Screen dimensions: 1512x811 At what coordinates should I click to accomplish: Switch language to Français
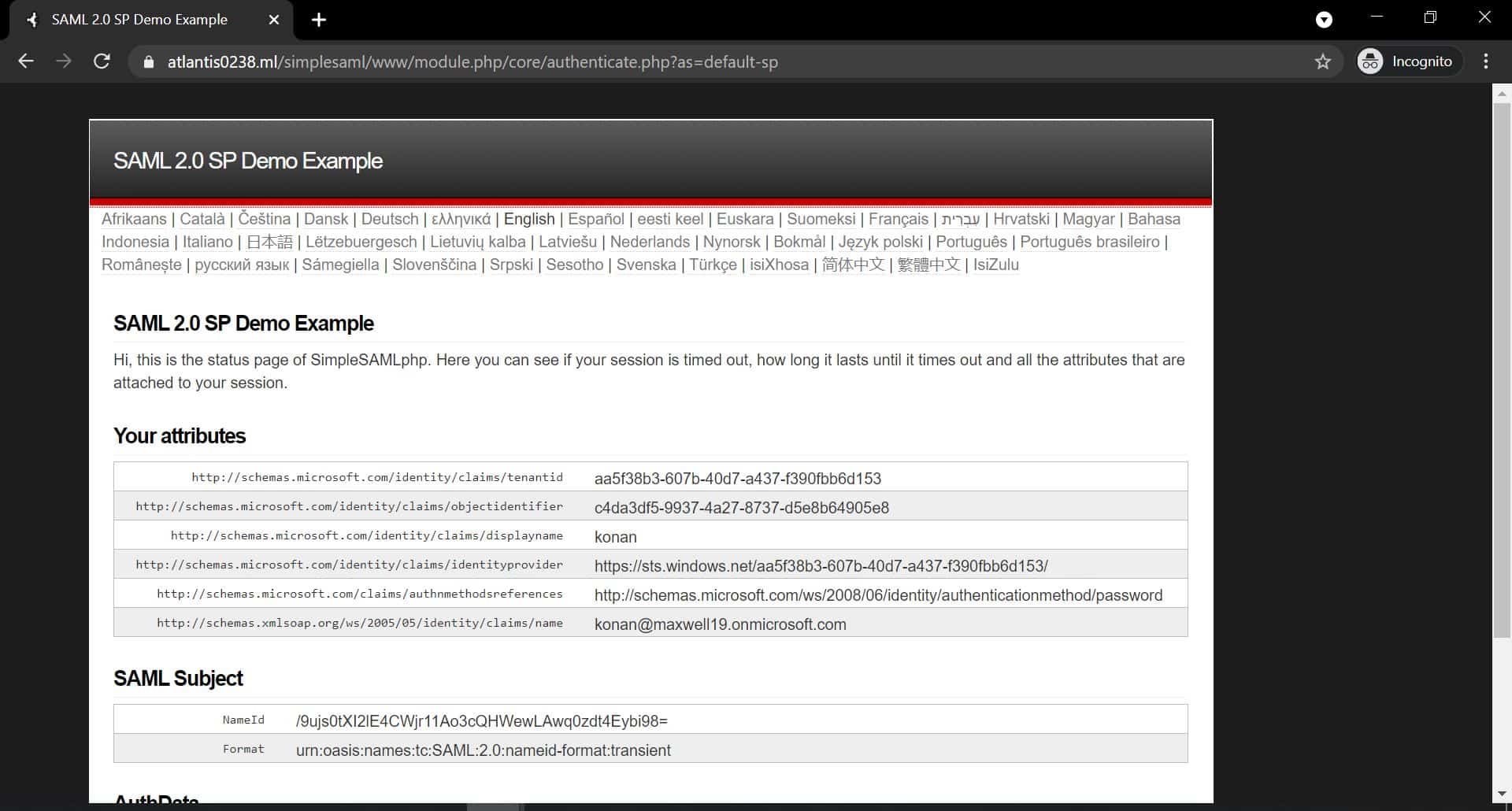pyautogui.click(x=899, y=219)
